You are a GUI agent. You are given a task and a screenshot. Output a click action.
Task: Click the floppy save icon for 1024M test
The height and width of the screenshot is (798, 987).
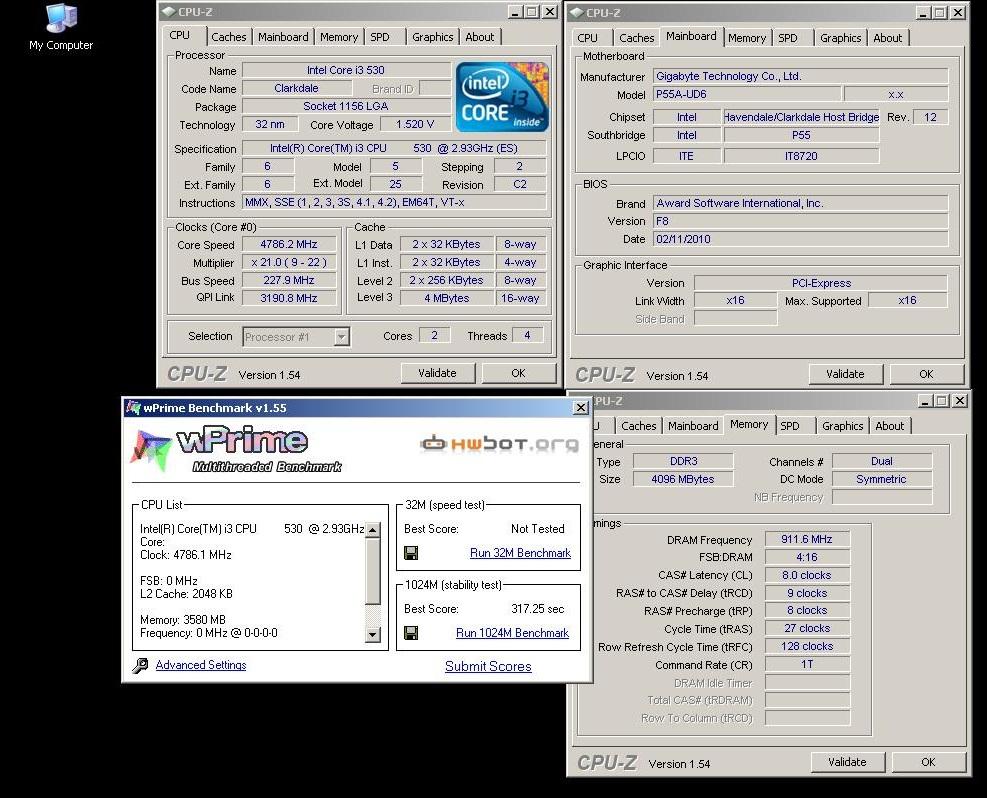tap(411, 633)
